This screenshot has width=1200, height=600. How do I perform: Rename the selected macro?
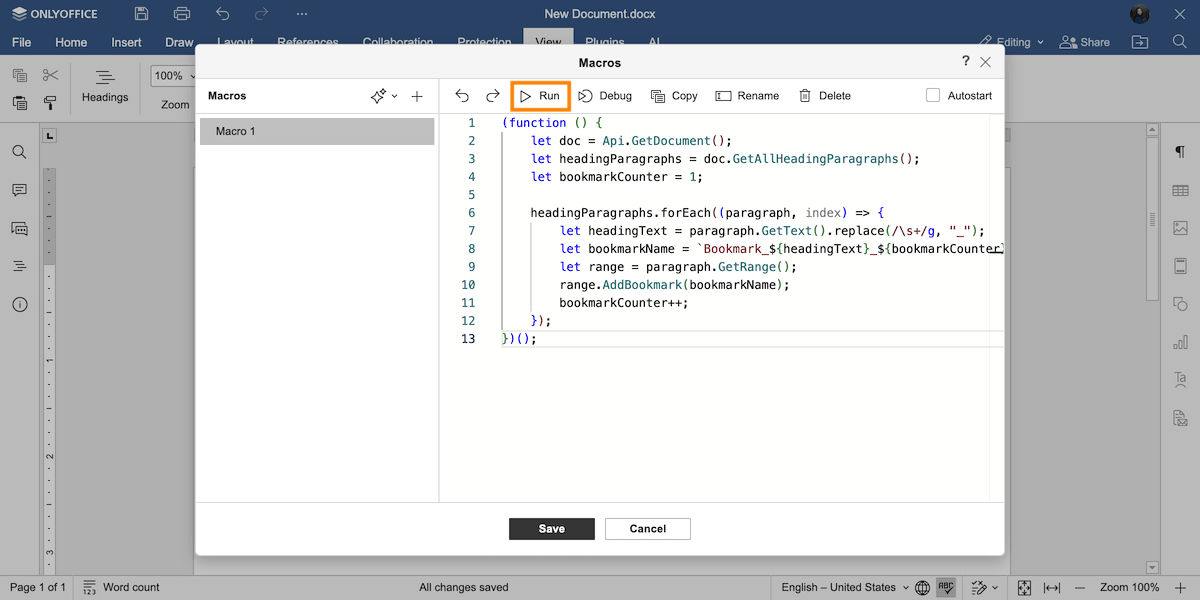747,96
